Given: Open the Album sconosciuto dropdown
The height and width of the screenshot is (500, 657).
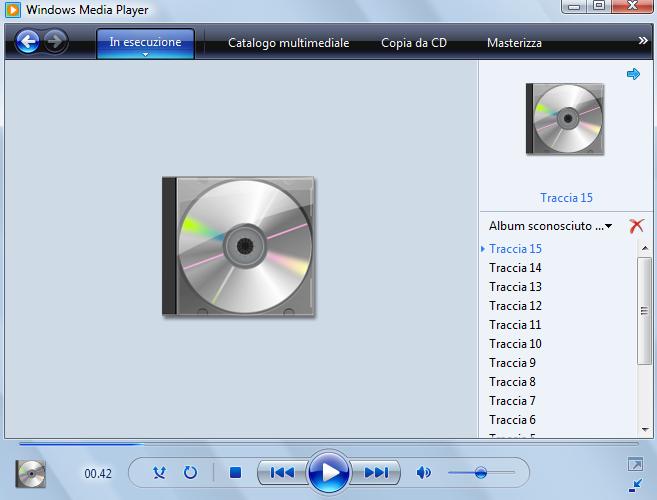Looking at the screenshot, I should (551, 226).
